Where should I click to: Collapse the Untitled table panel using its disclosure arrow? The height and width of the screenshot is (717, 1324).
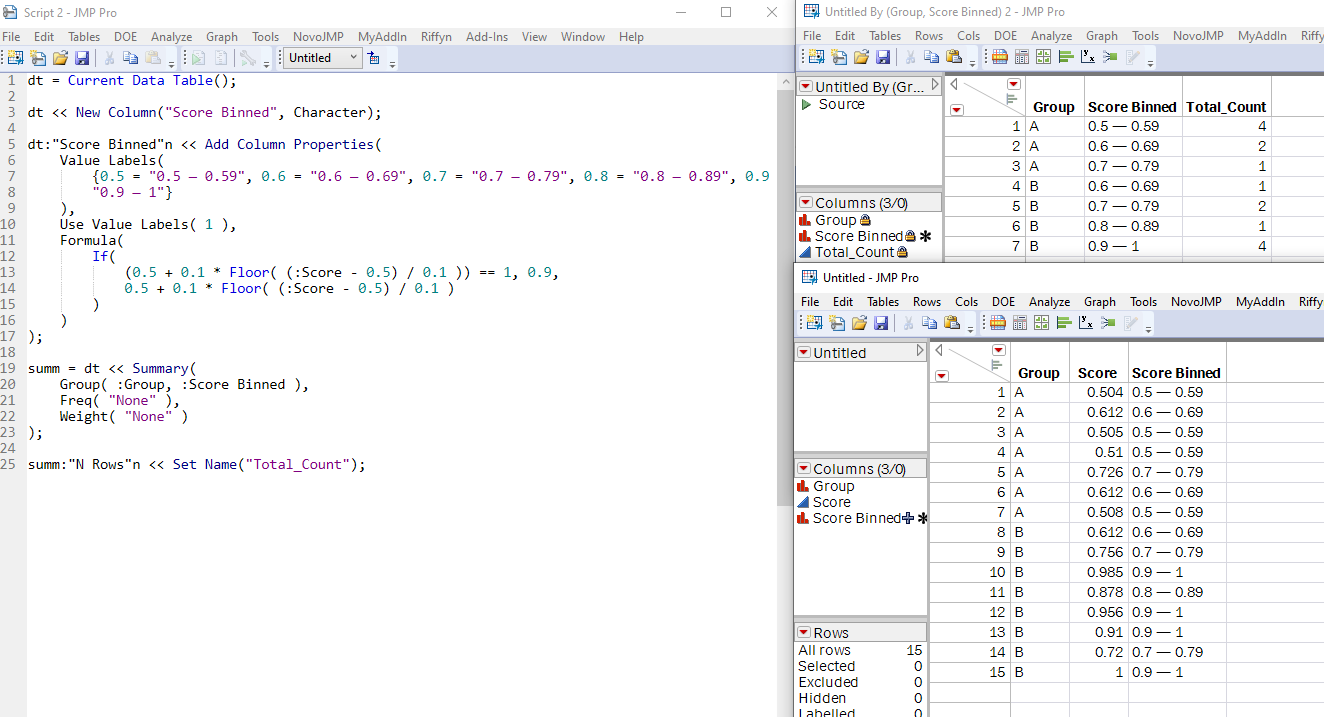pyautogui.click(x=920, y=352)
